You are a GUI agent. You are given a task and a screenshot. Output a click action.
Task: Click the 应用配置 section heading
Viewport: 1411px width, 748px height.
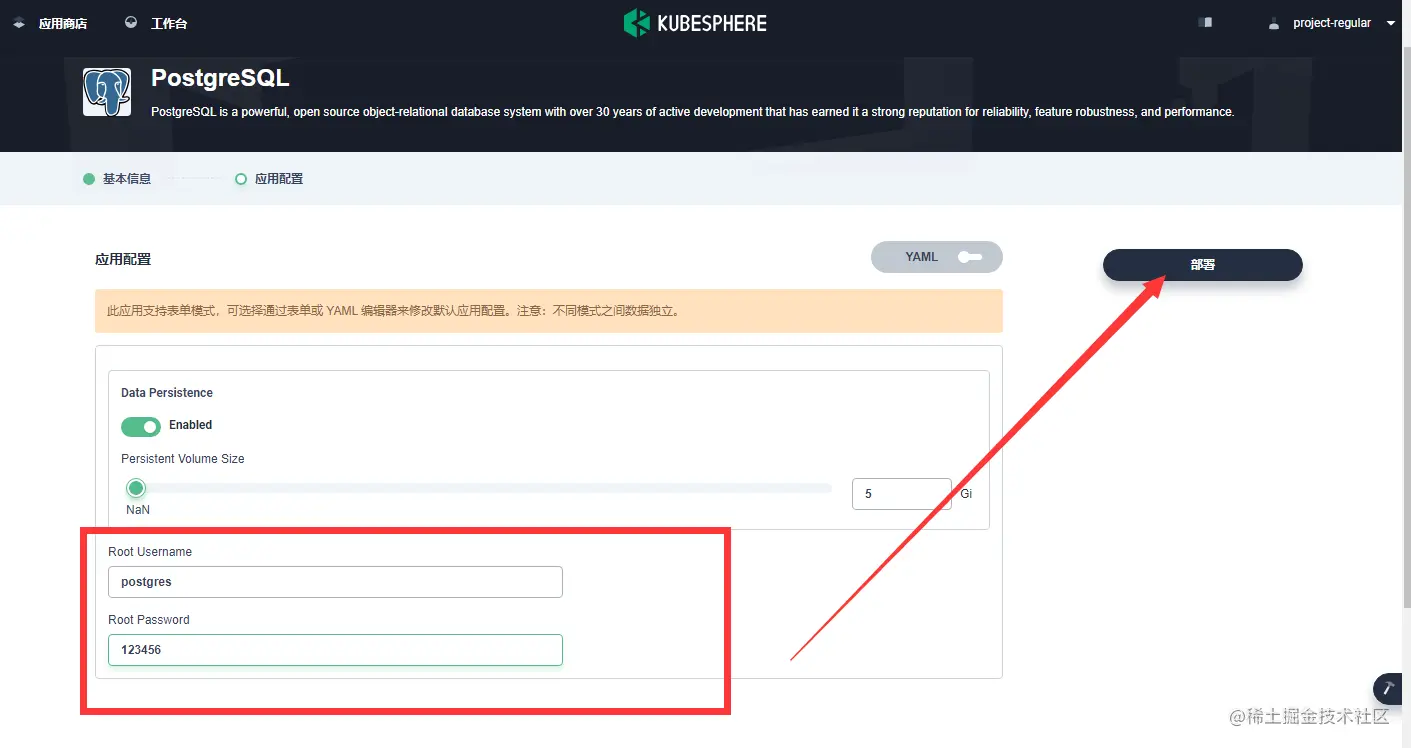click(x=123, y=259)
